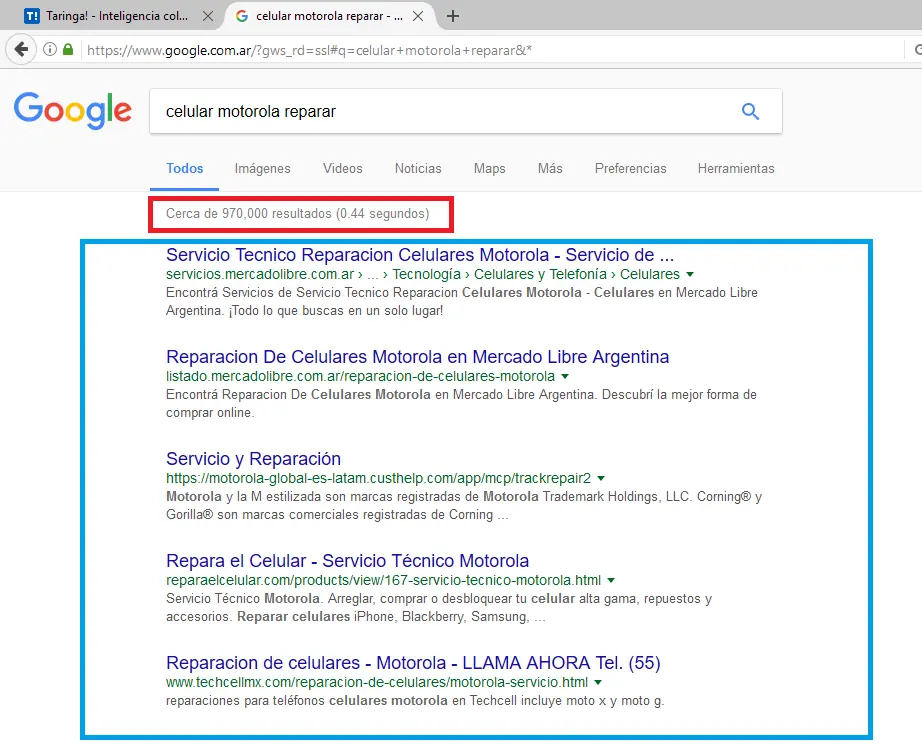Click the browser address bar URL
Image resolution: width=922 pixels, height=750 pixels.
coord(309,50)
